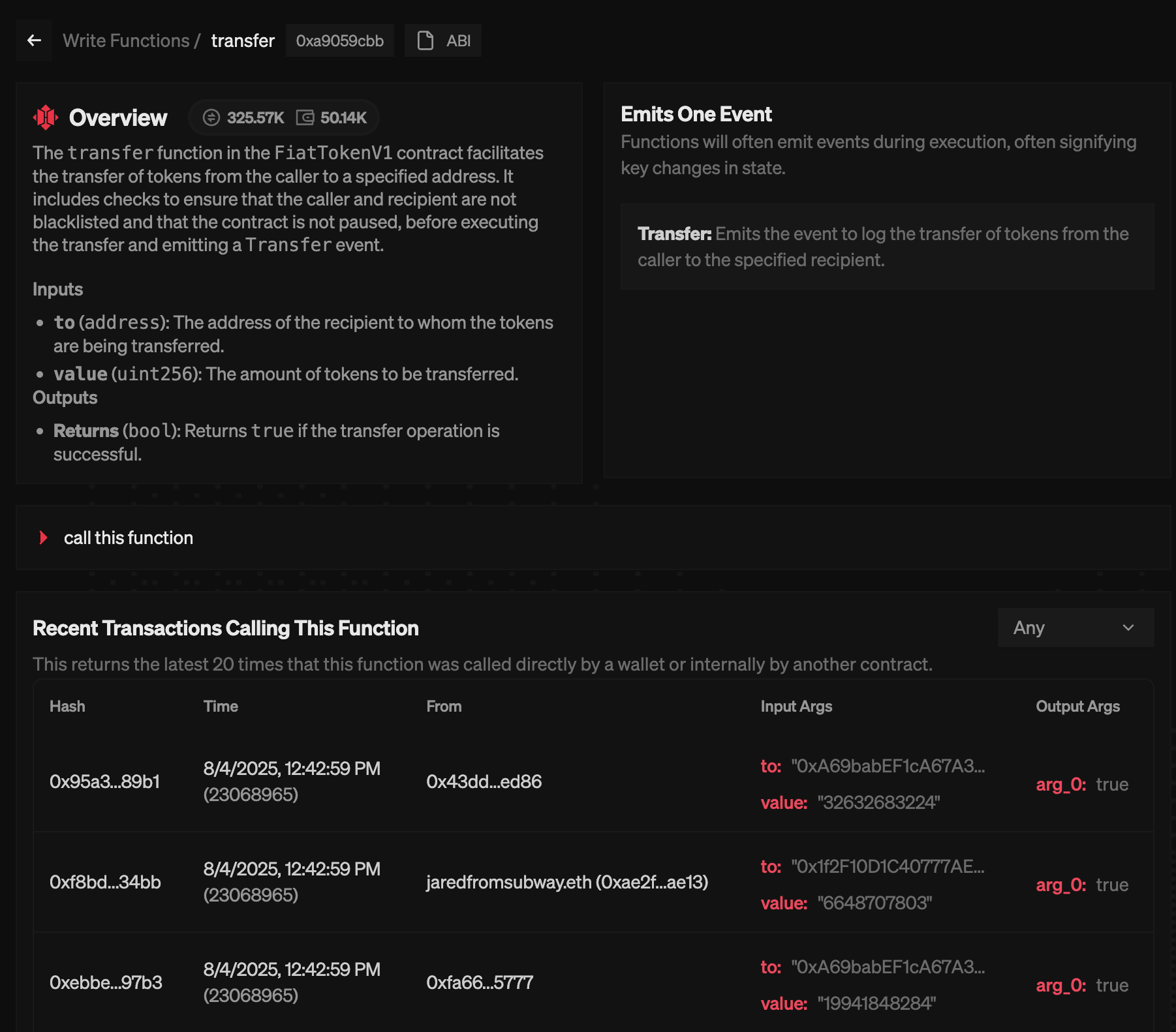This screenshot has height=1032, width=1176.
Task: Expand the call this function section
Action: coord(128,538)
